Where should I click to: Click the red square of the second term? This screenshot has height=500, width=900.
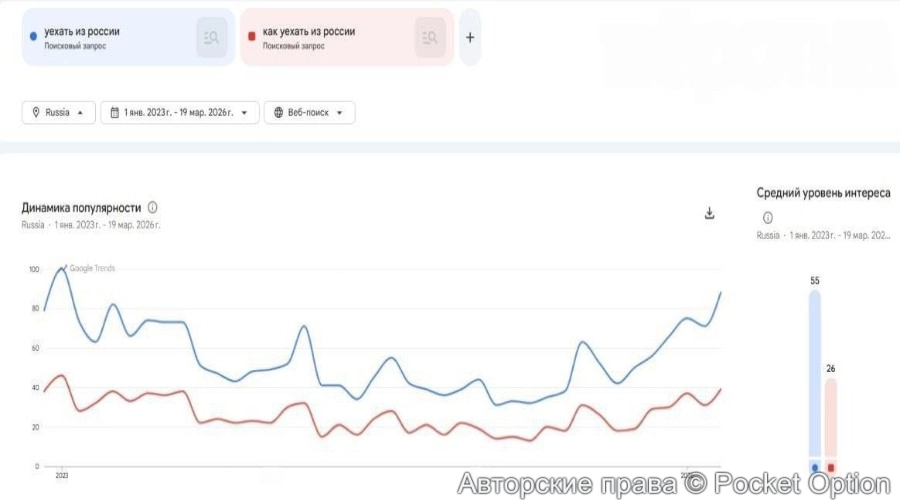pos(251,36)
